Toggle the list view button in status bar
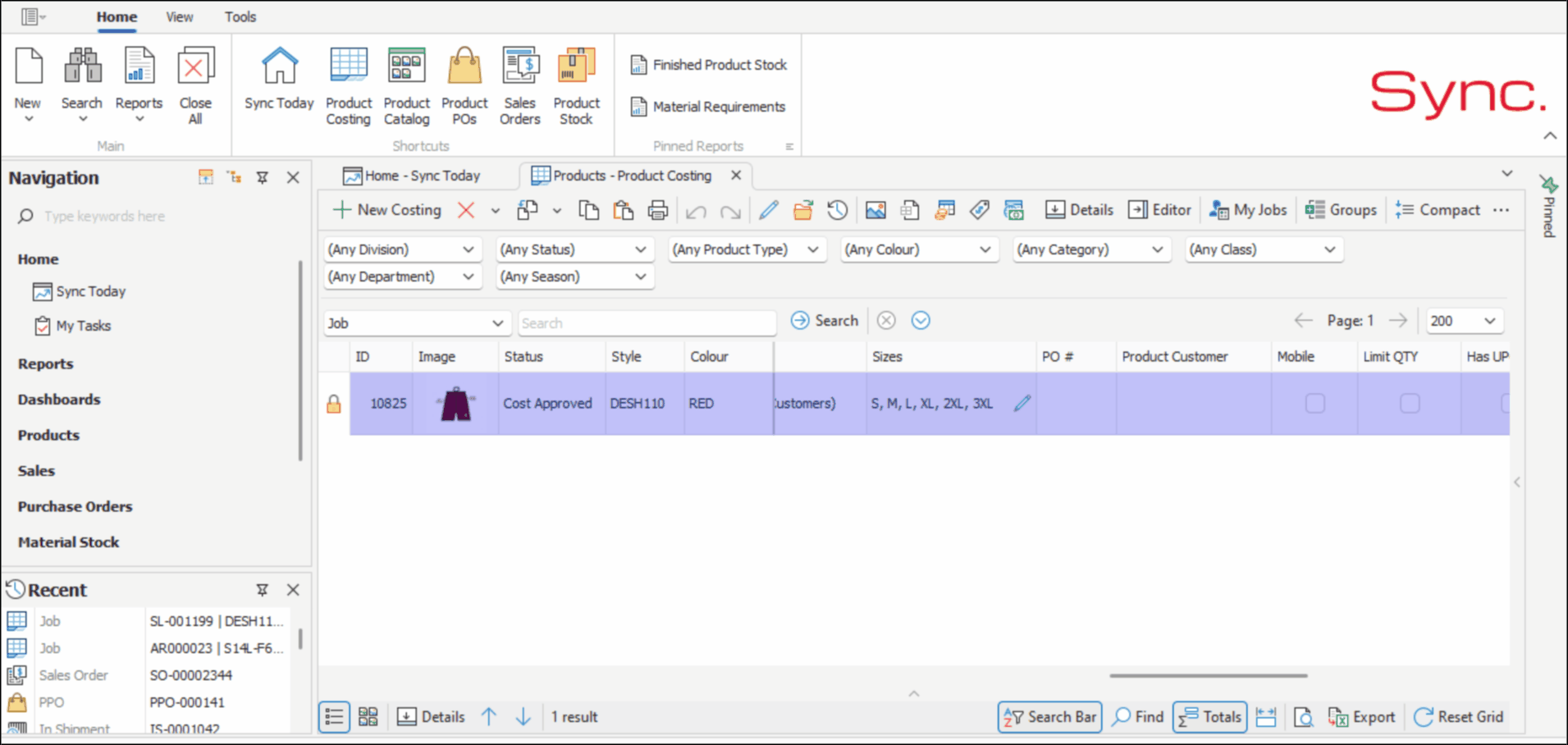 click(x=334, y=717)
